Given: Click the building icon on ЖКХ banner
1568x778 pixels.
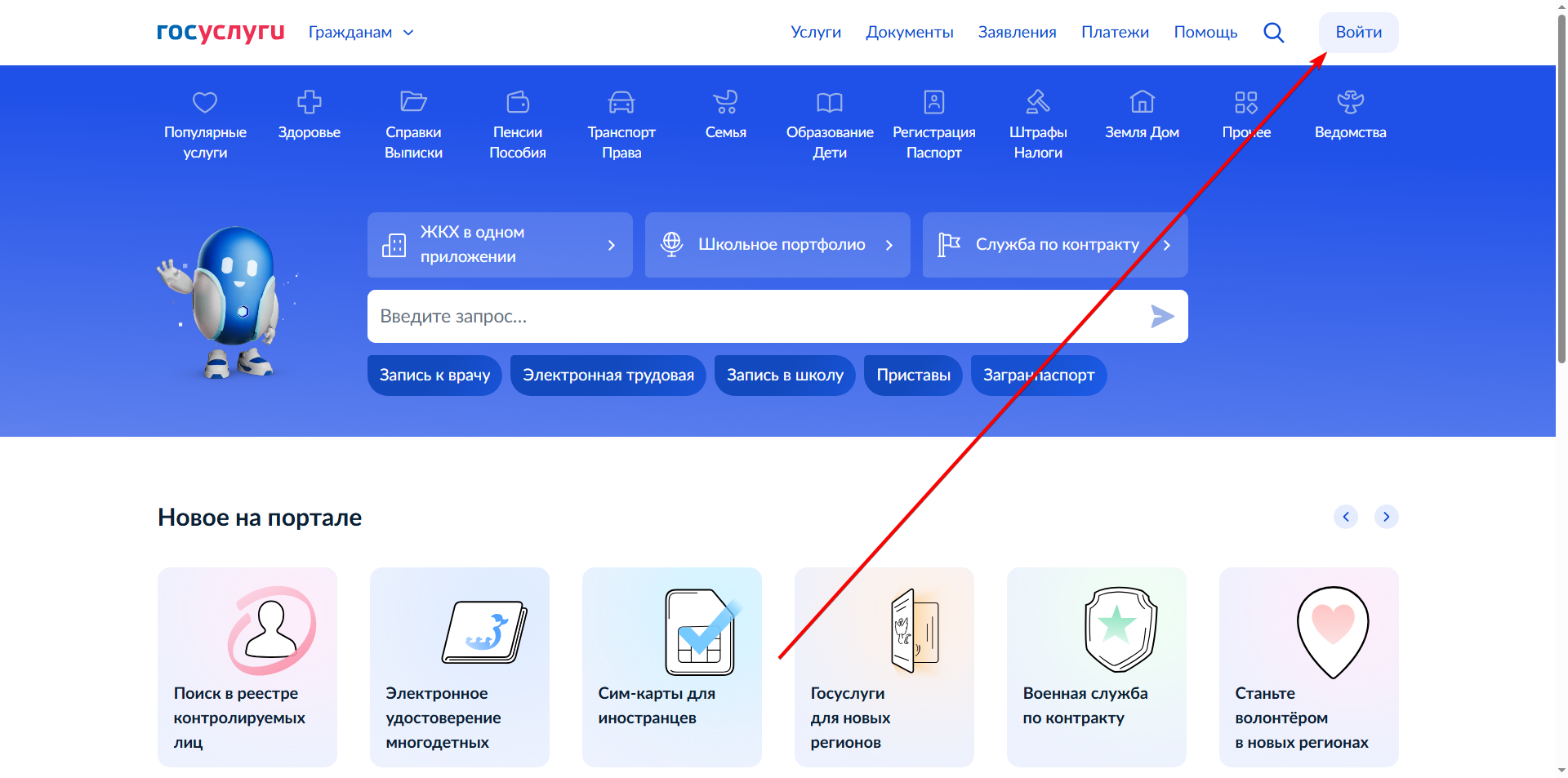Looking at the screenshot, I should (394, 245).
